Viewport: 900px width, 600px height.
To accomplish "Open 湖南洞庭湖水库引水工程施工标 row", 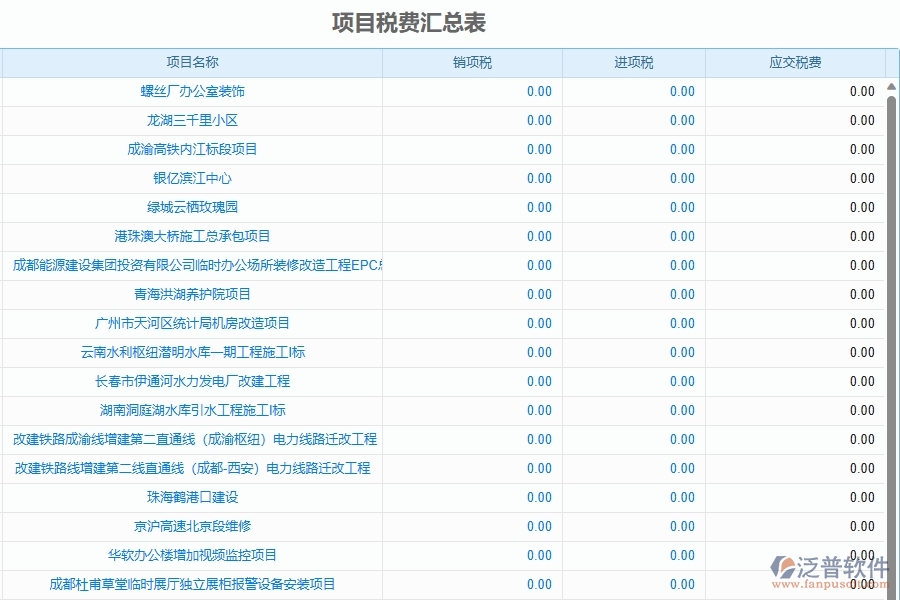I will tap(192, 410).
